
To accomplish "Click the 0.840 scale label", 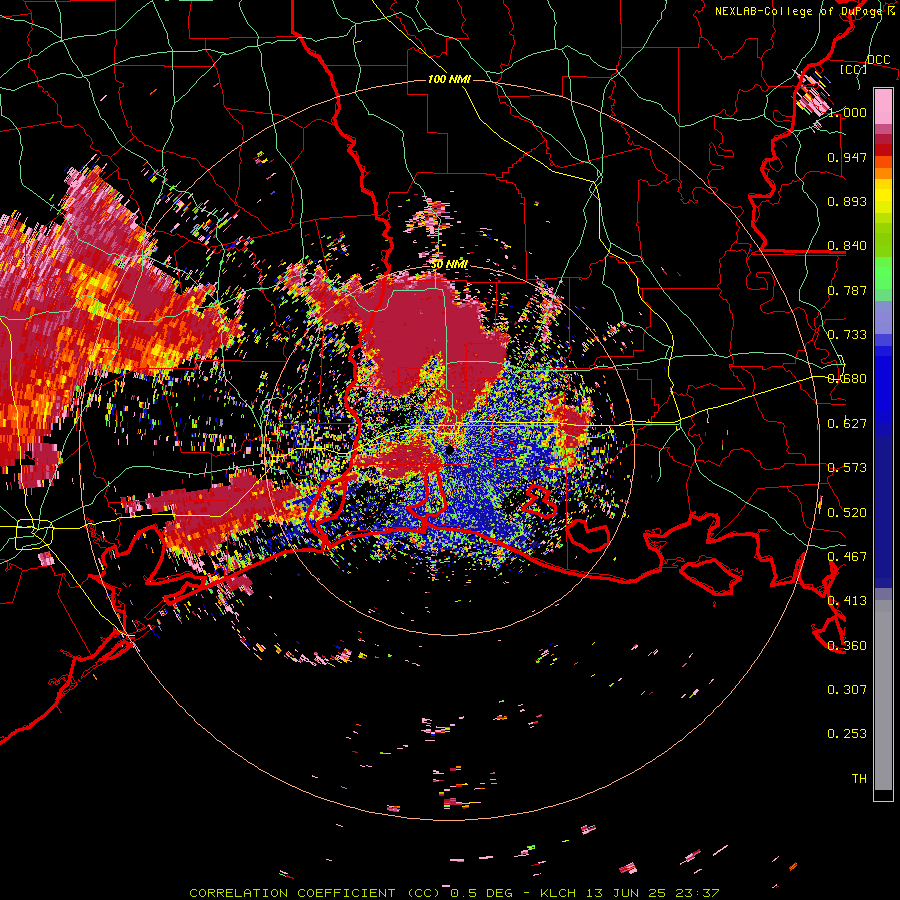I will [x=847, y=246].
